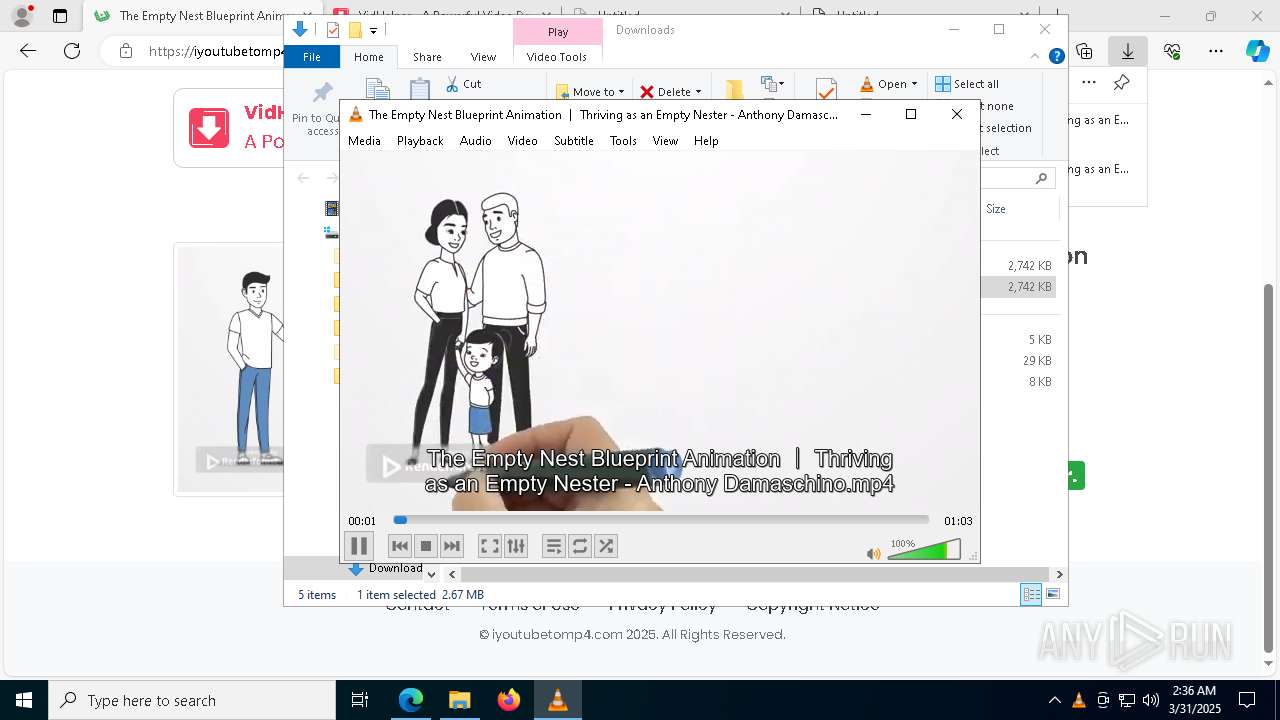Switch to Share tab in Explorer
The height and width of the screenshot is (720, 1280).
[x=427, y=57]
